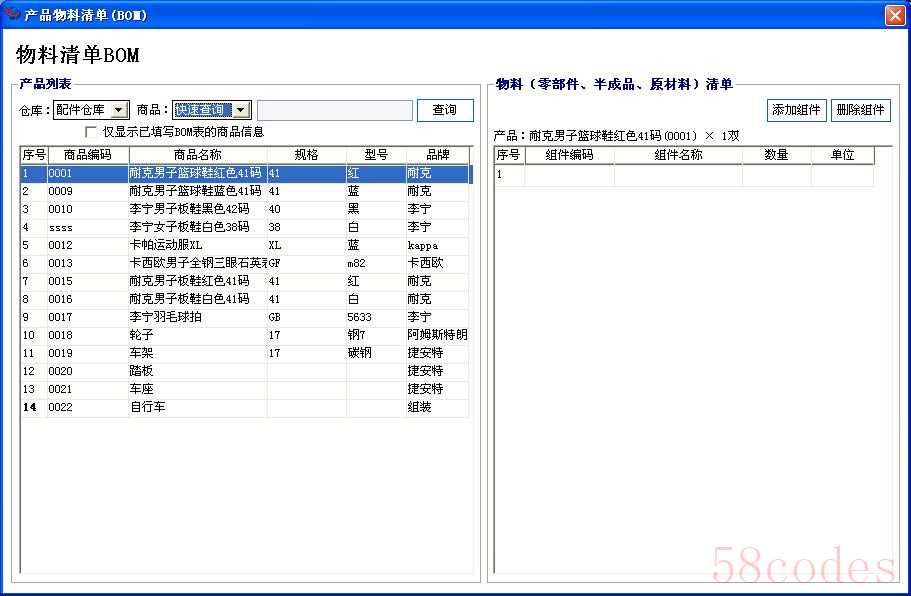Click the 商品名称 column header
This screenshot has width=911, height=596.
[197, 155]
